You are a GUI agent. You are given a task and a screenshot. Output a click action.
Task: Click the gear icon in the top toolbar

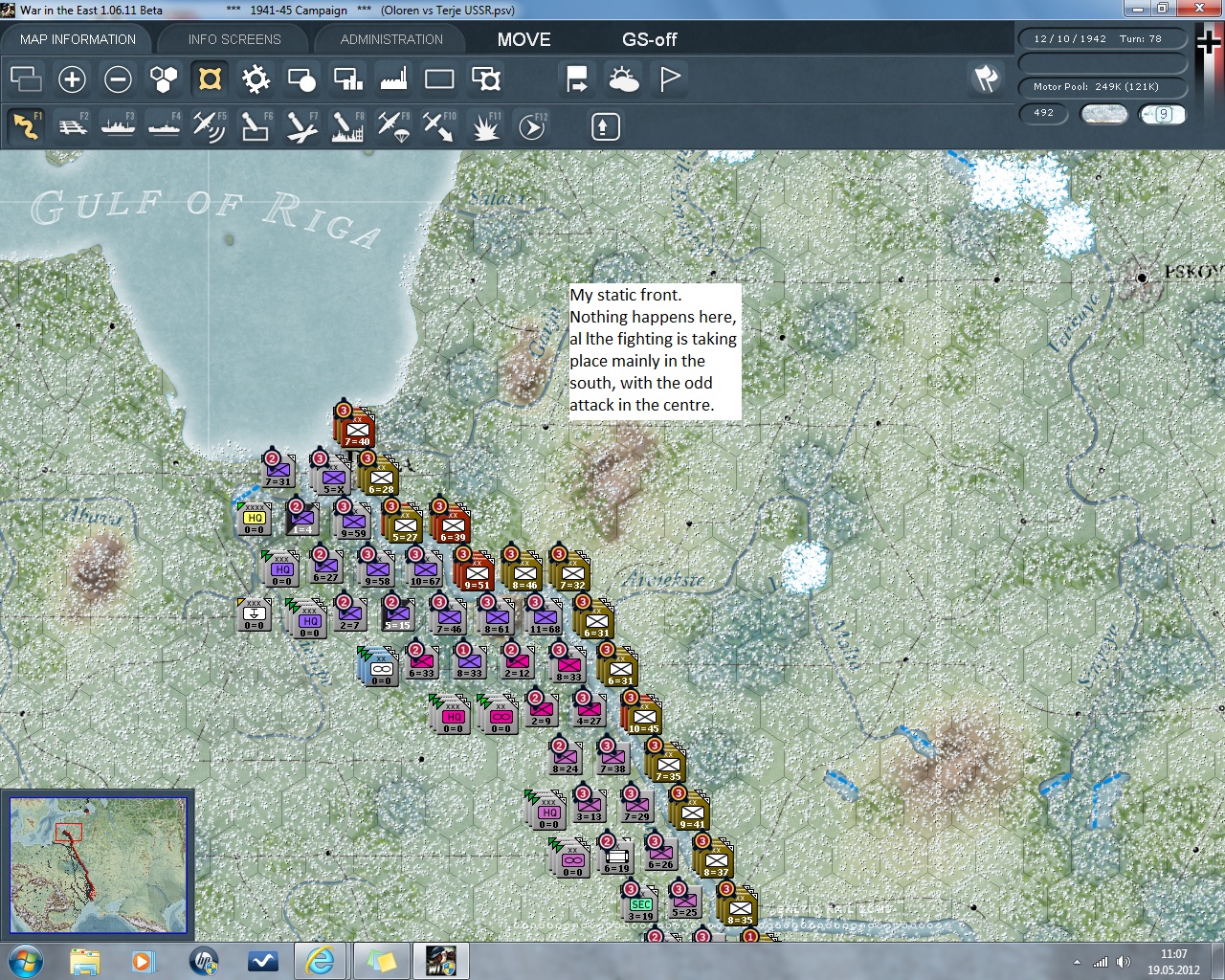pos(256,78)
